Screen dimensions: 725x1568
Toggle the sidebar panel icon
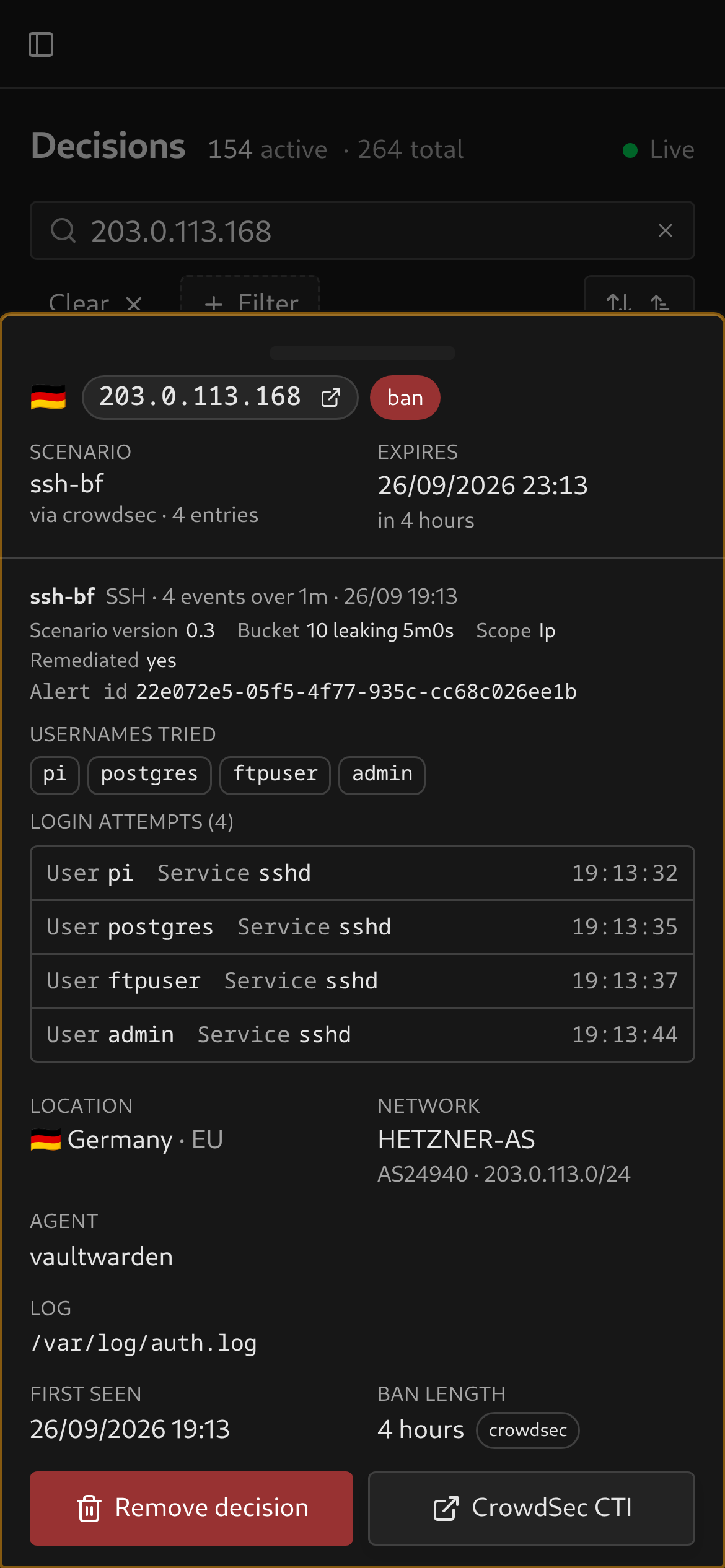(x=41, y=45)
